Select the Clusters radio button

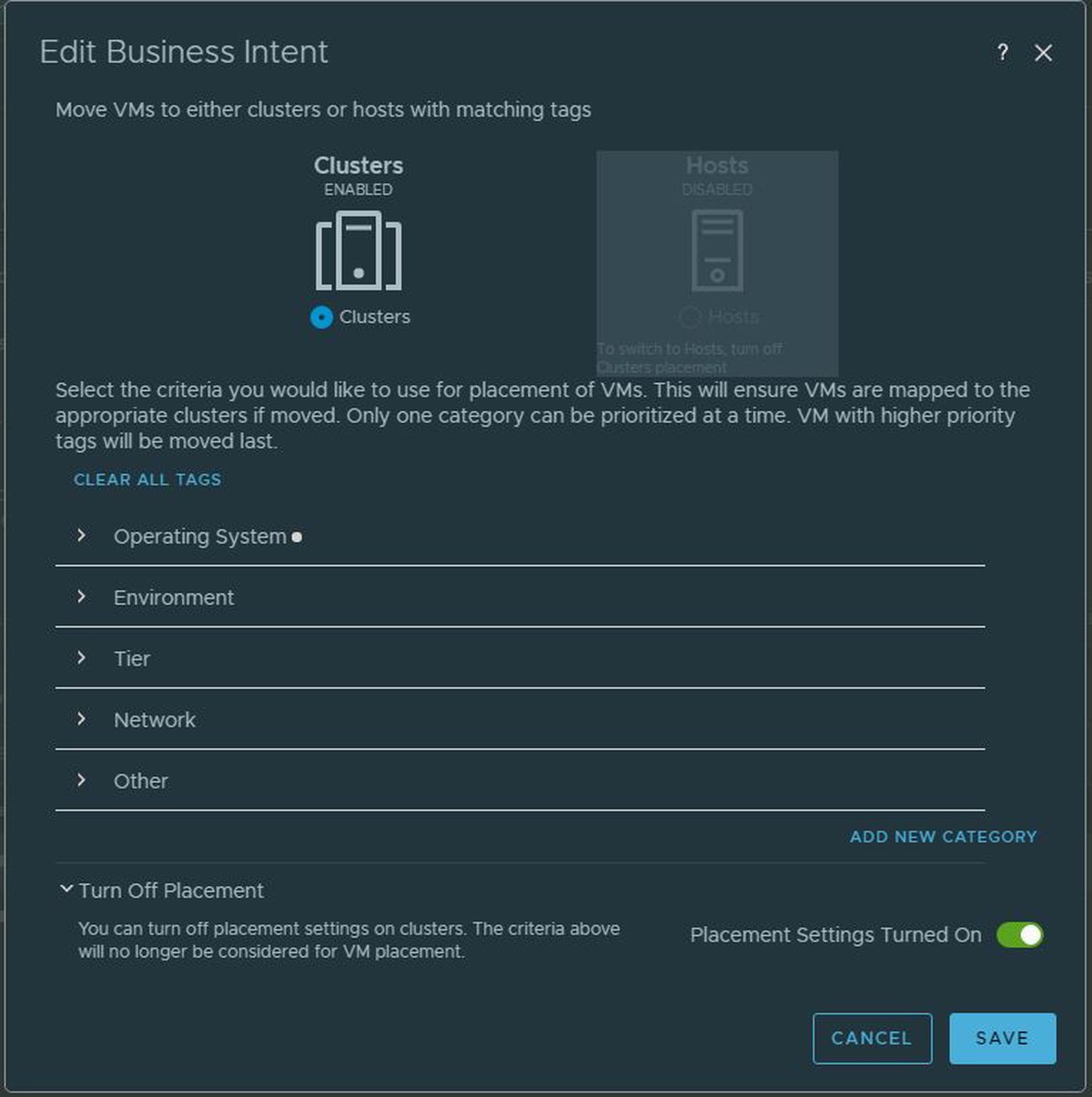pos(321,317)
